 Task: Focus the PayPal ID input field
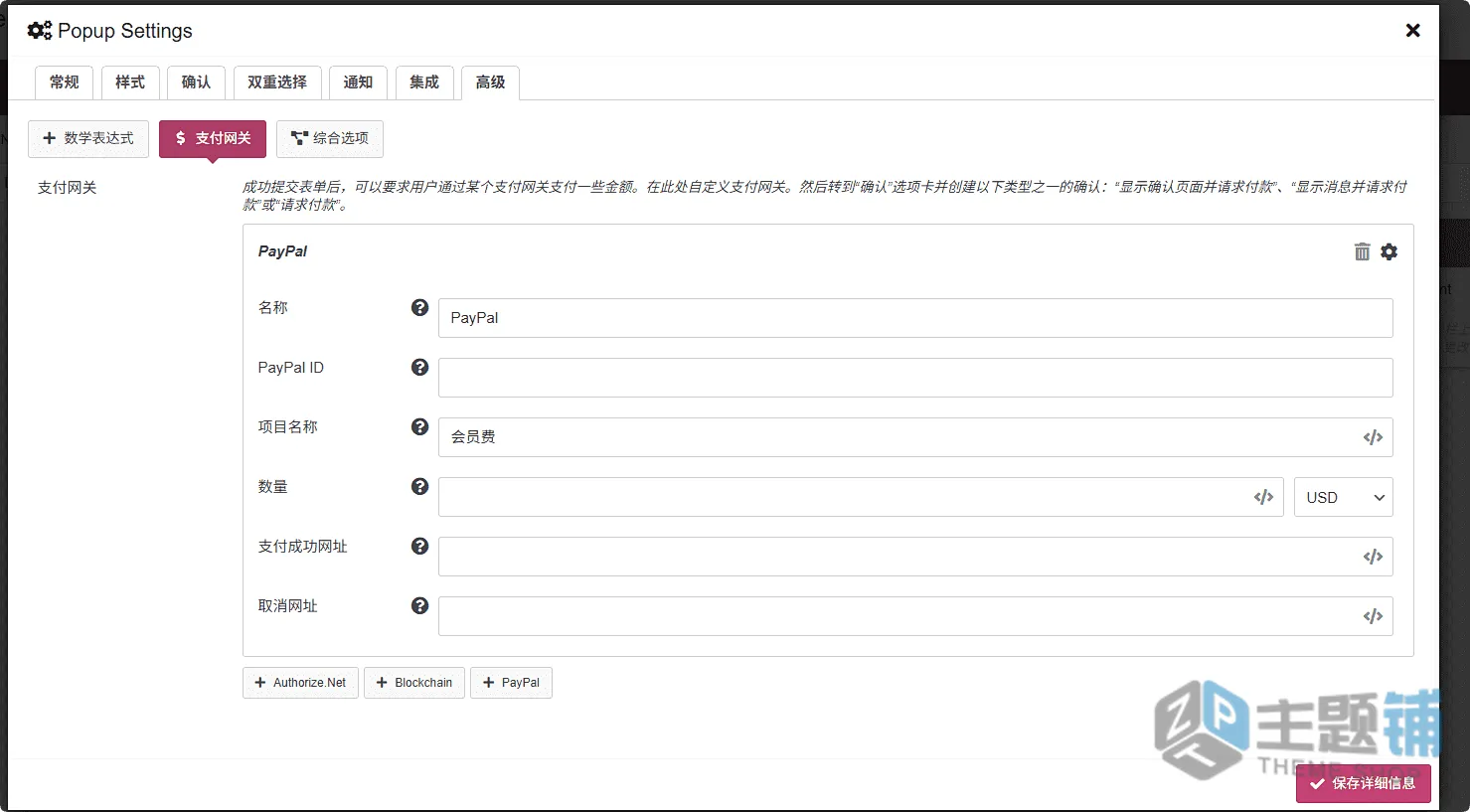915,378
